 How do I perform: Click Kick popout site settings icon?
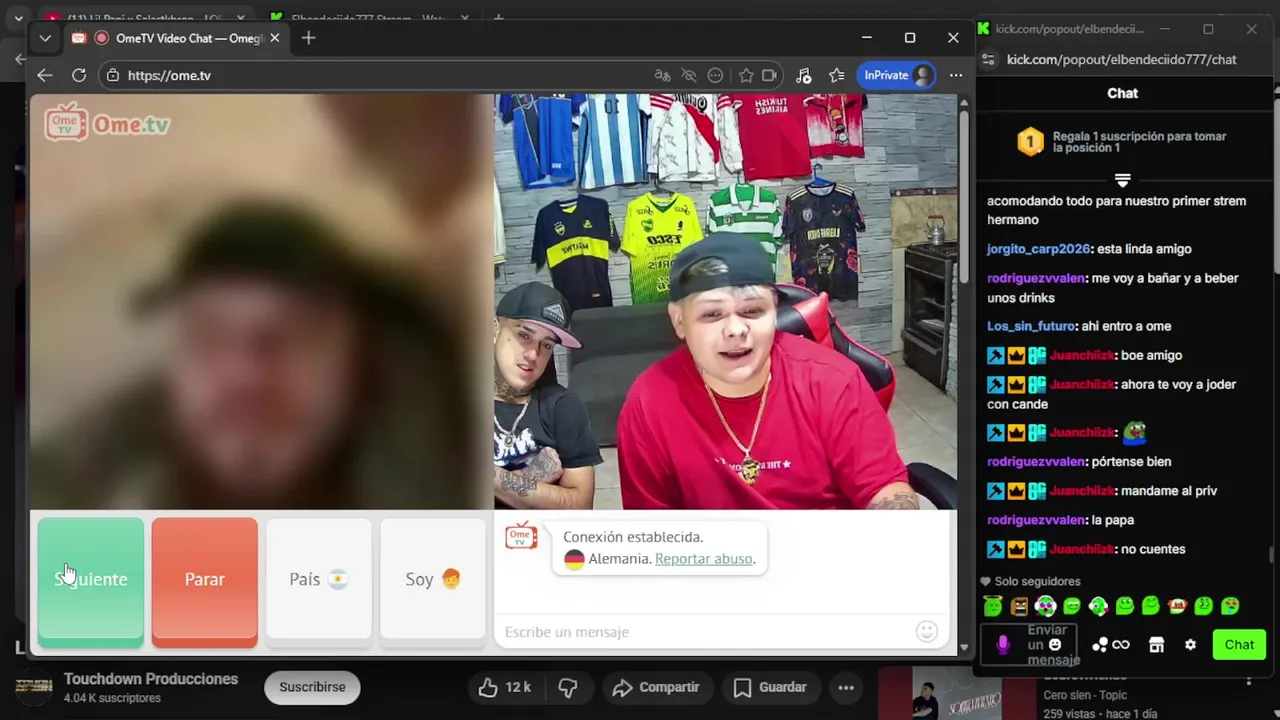pyautogui.click(x=988, y=60)
